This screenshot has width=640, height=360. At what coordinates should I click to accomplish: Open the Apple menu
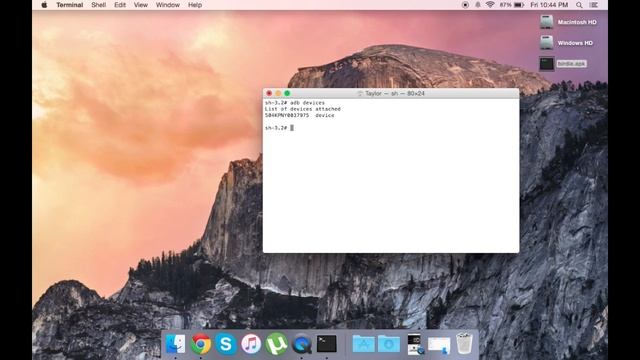tap(44, 5)
